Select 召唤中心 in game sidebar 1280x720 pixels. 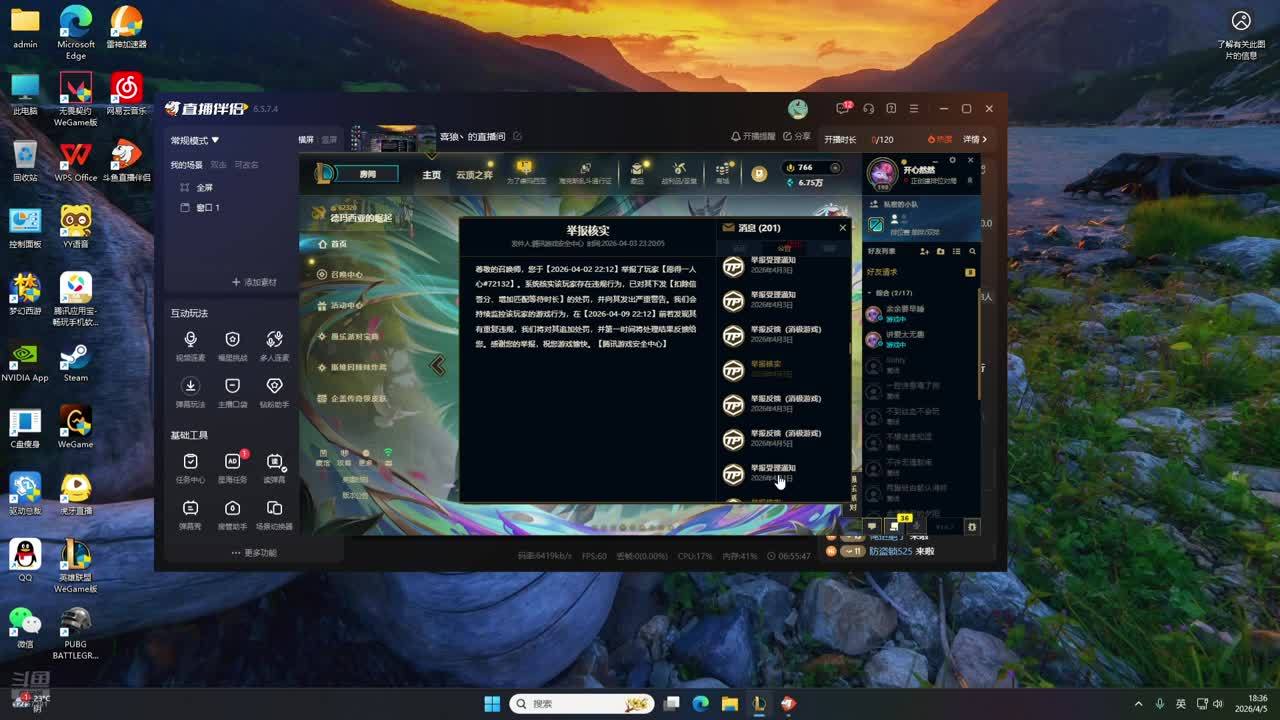[346, 275]
